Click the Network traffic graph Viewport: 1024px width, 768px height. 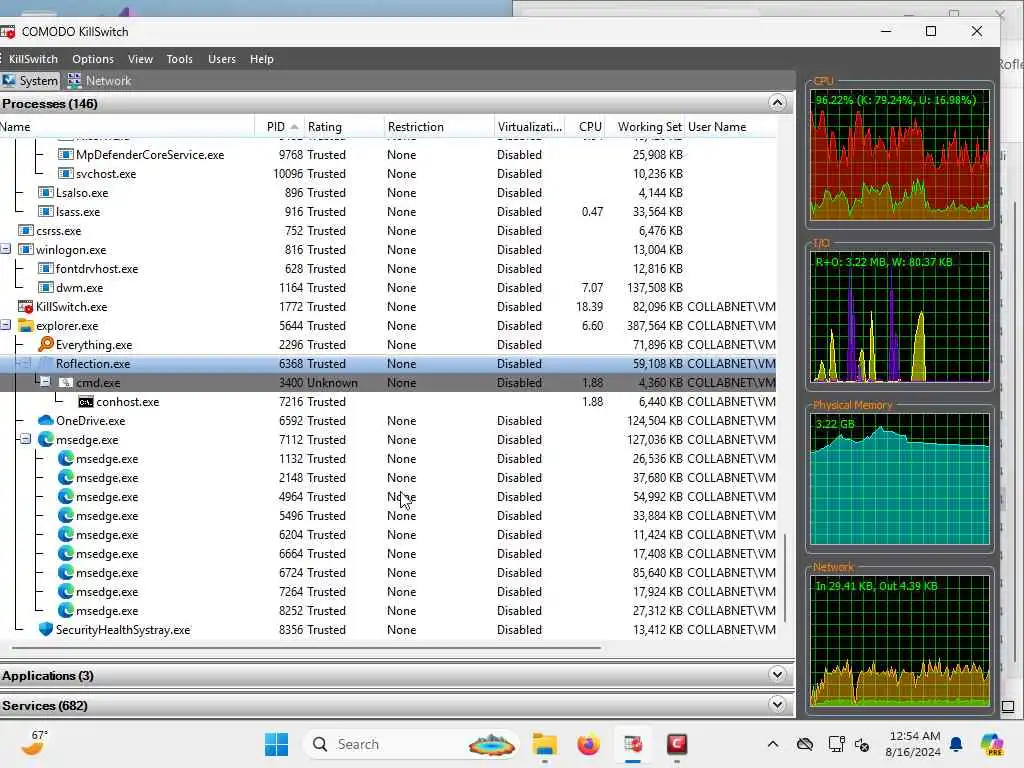pos(900,641)
